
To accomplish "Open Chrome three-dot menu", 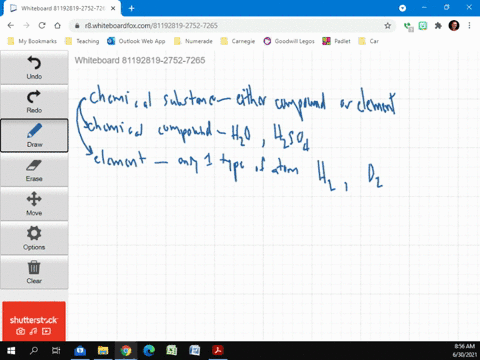I will click(469, 26).
